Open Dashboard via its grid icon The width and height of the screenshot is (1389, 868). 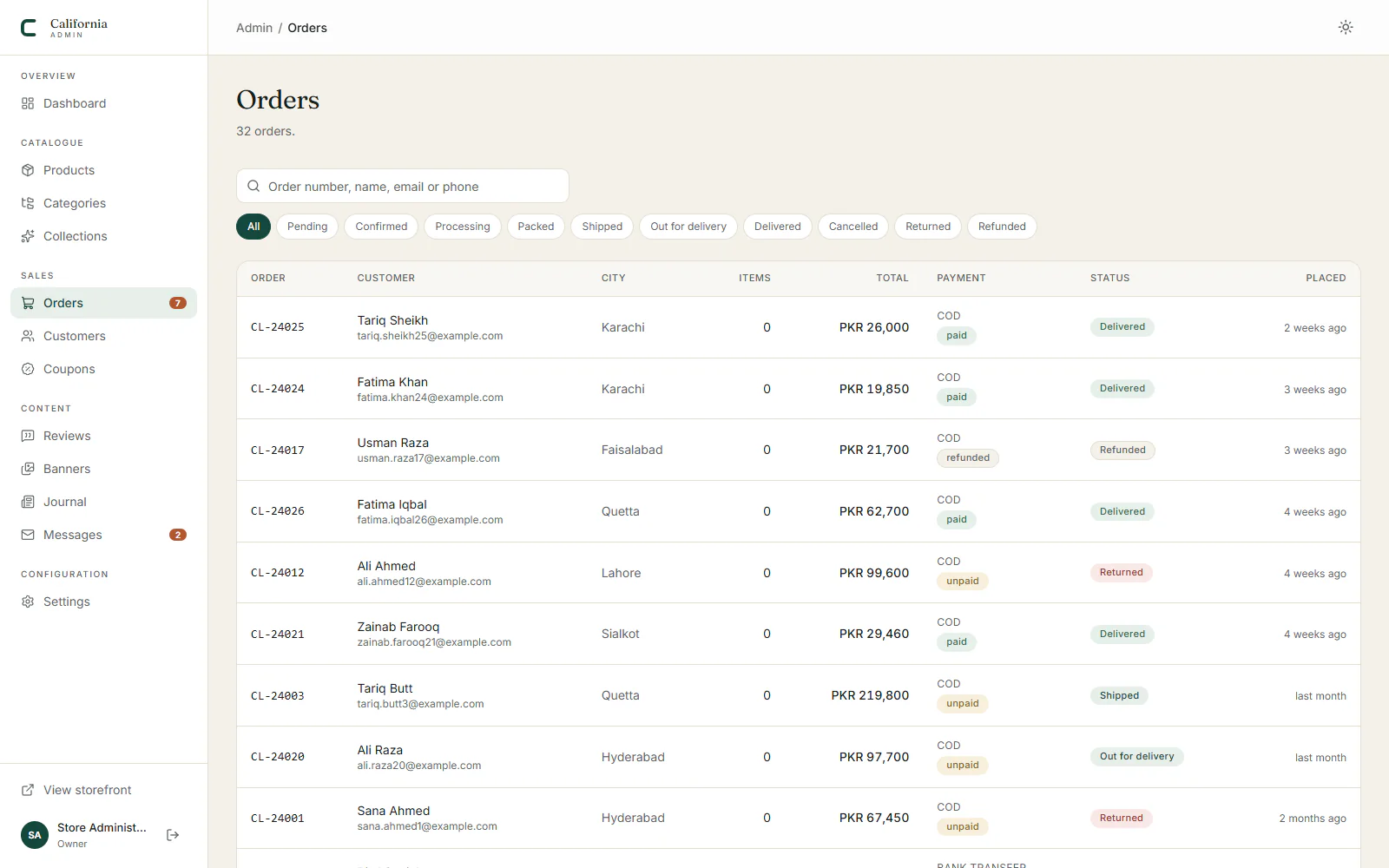(28, 103)
